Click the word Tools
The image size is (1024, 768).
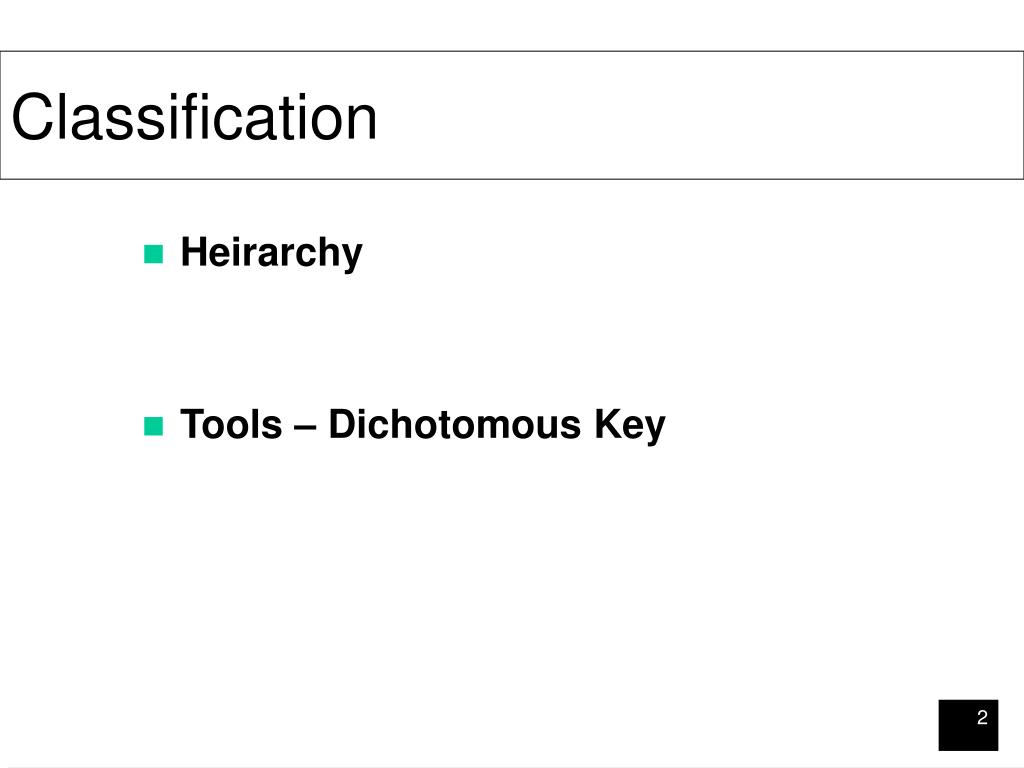click(231, 424)
